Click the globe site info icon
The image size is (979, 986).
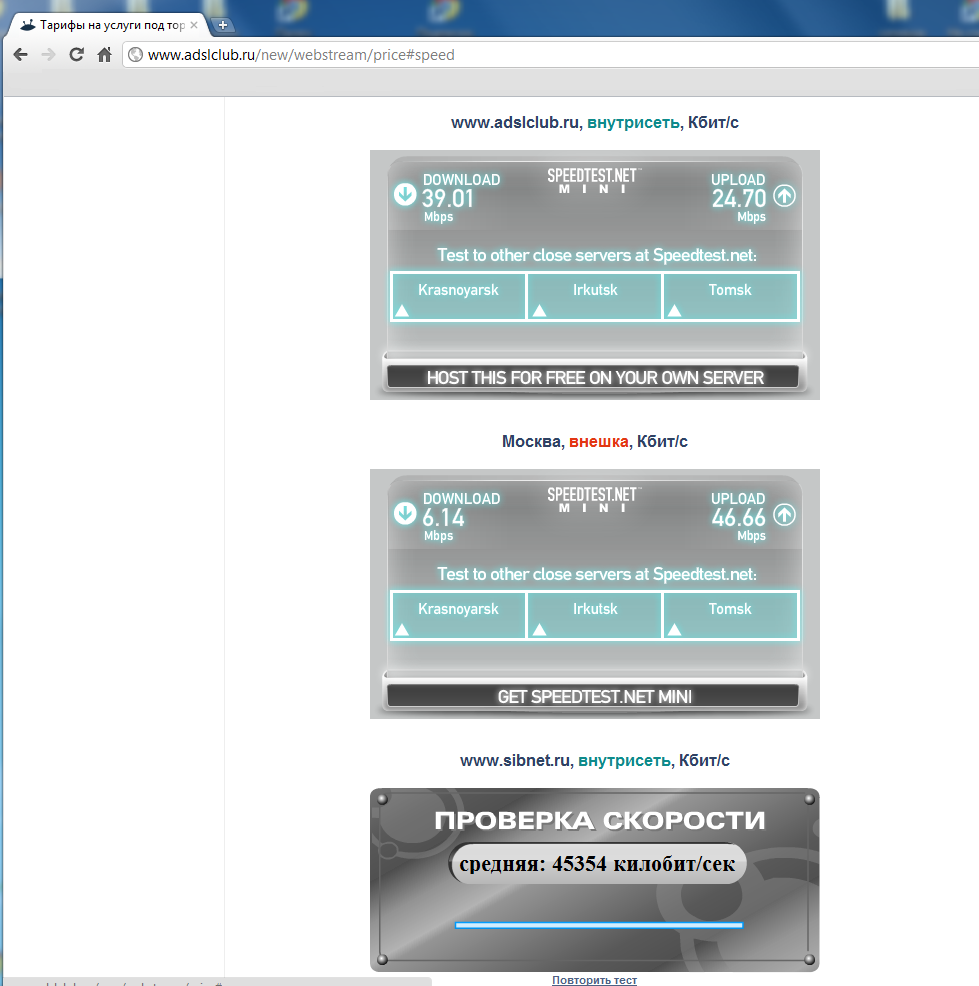(135, 55)
